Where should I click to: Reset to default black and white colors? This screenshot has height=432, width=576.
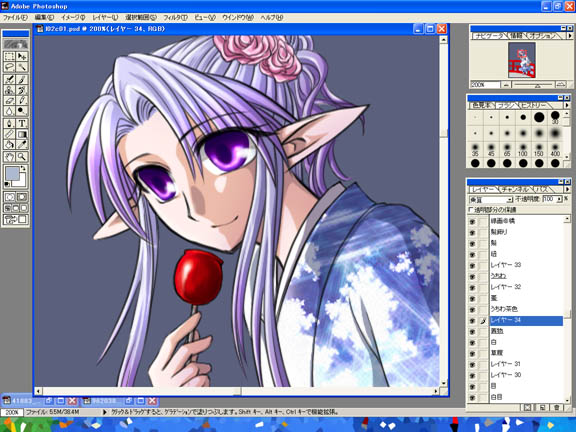click(x=7, y=184)
